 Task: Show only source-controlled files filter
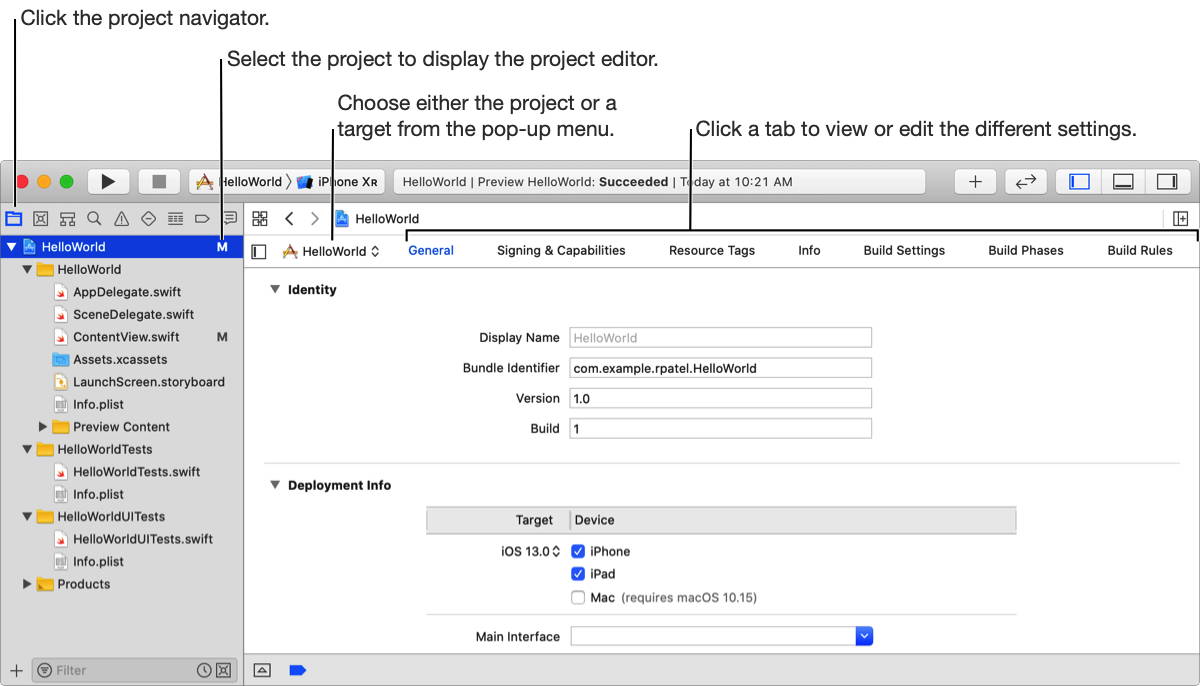[x=223, y=670]
